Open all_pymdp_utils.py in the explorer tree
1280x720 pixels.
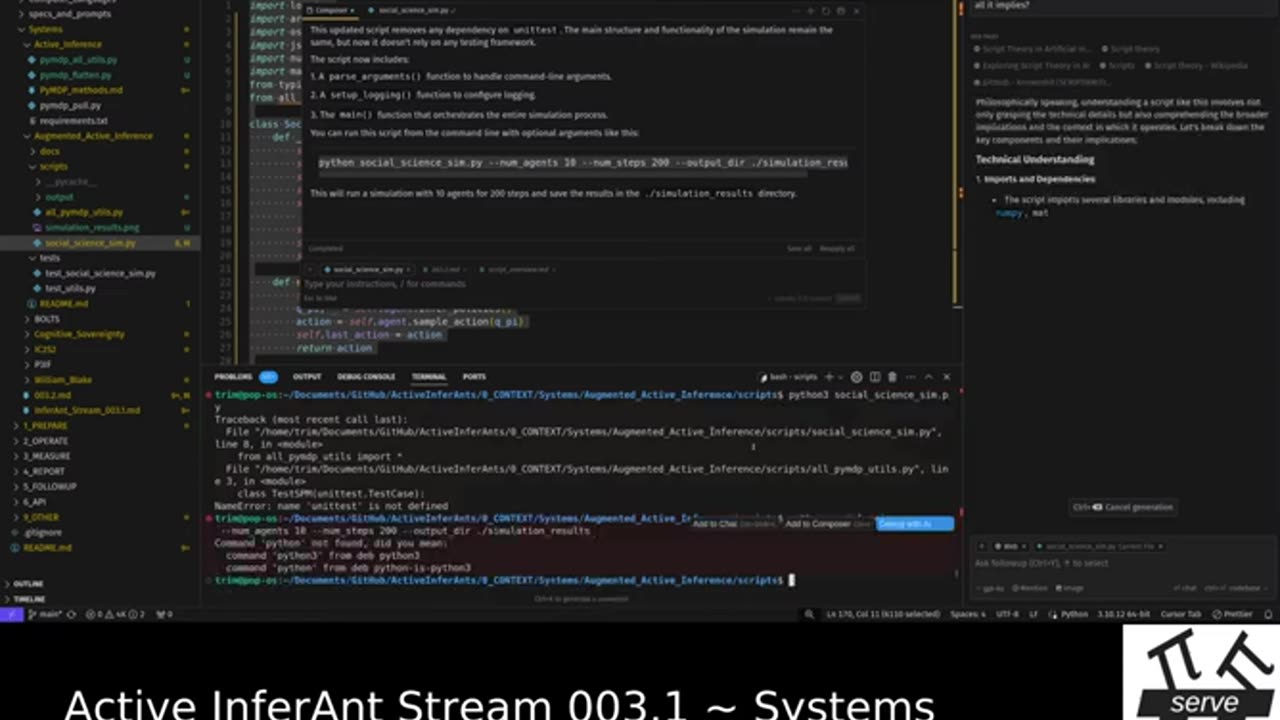click(84, 212)
